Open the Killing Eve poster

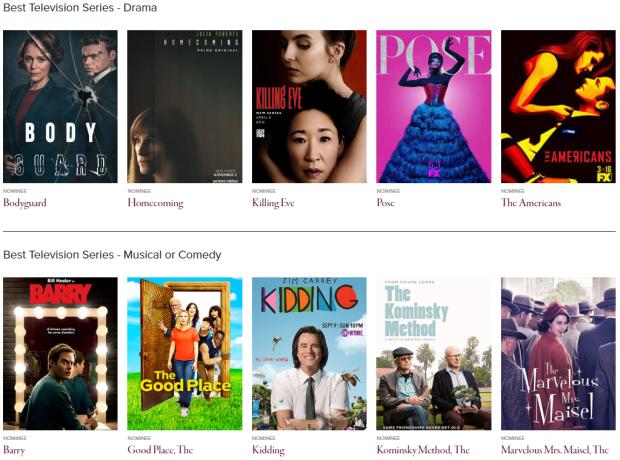[309, 106]
